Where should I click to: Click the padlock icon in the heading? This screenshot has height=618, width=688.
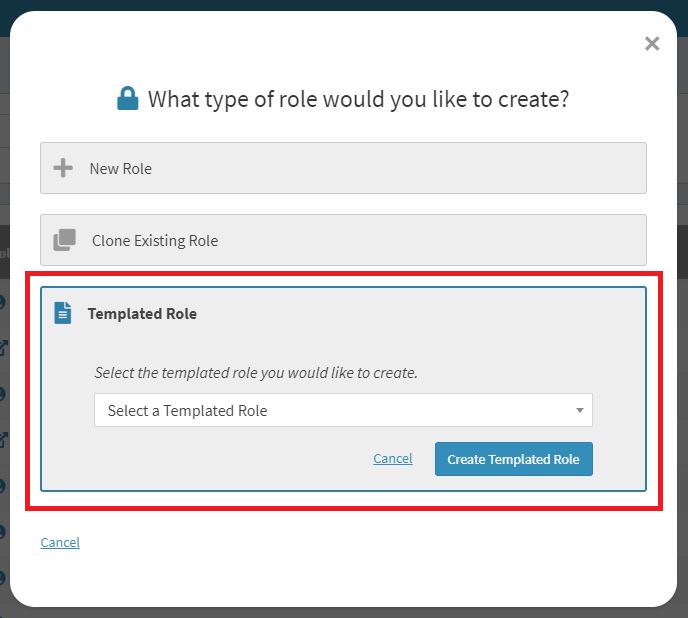pos(127,99)
